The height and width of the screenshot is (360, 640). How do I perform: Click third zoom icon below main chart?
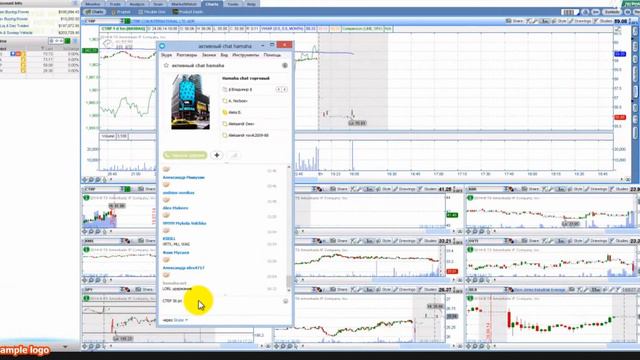point(98,180)
